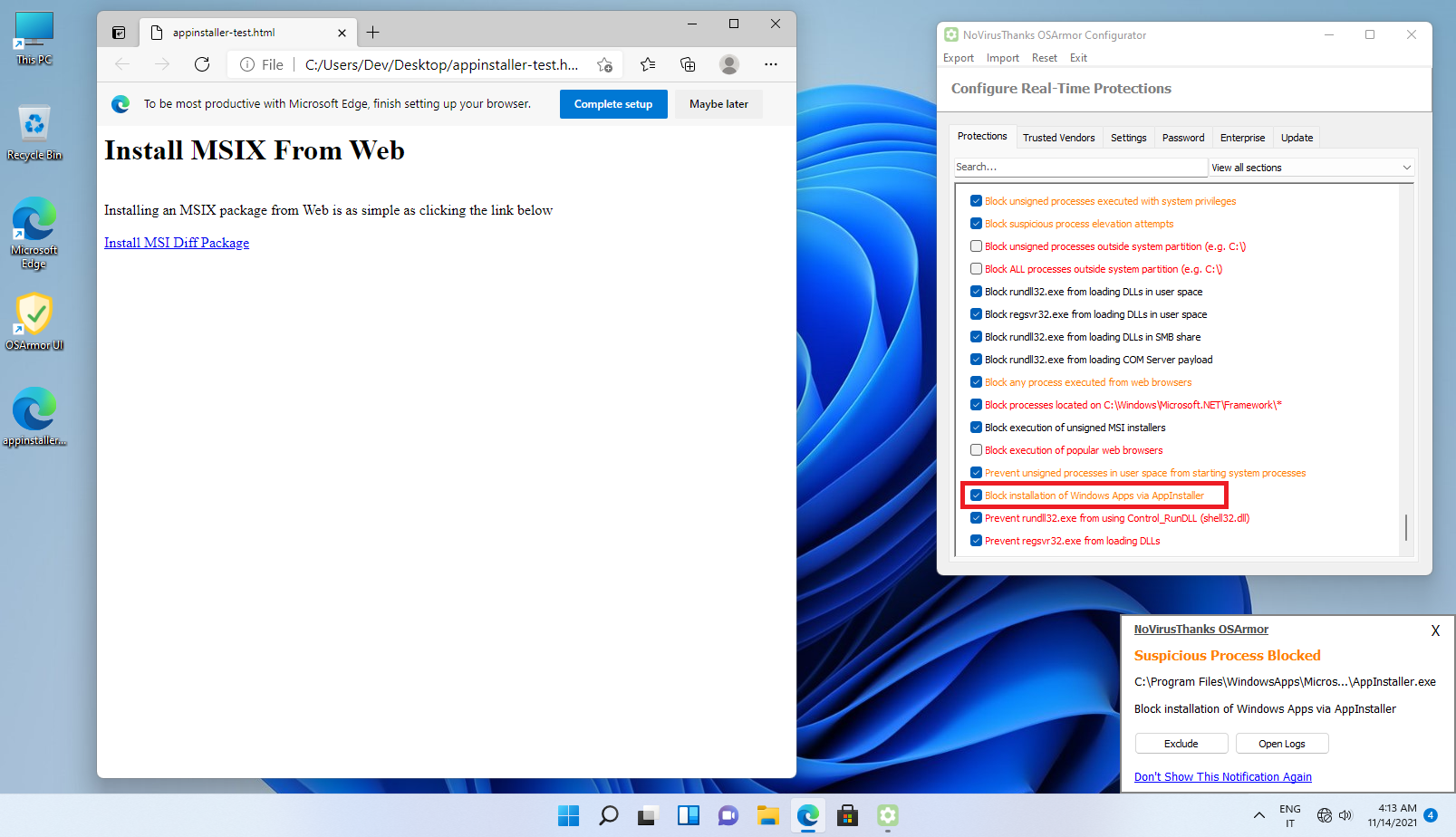Open OSArmor UI desktop shortcut
This screenshot has height=837, width=1456.
34,322
